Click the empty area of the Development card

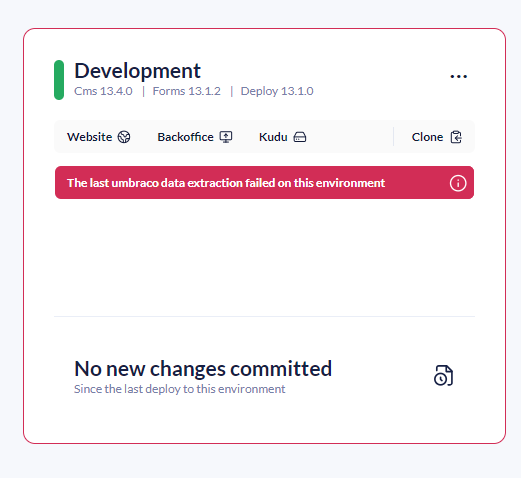(264, 257)
